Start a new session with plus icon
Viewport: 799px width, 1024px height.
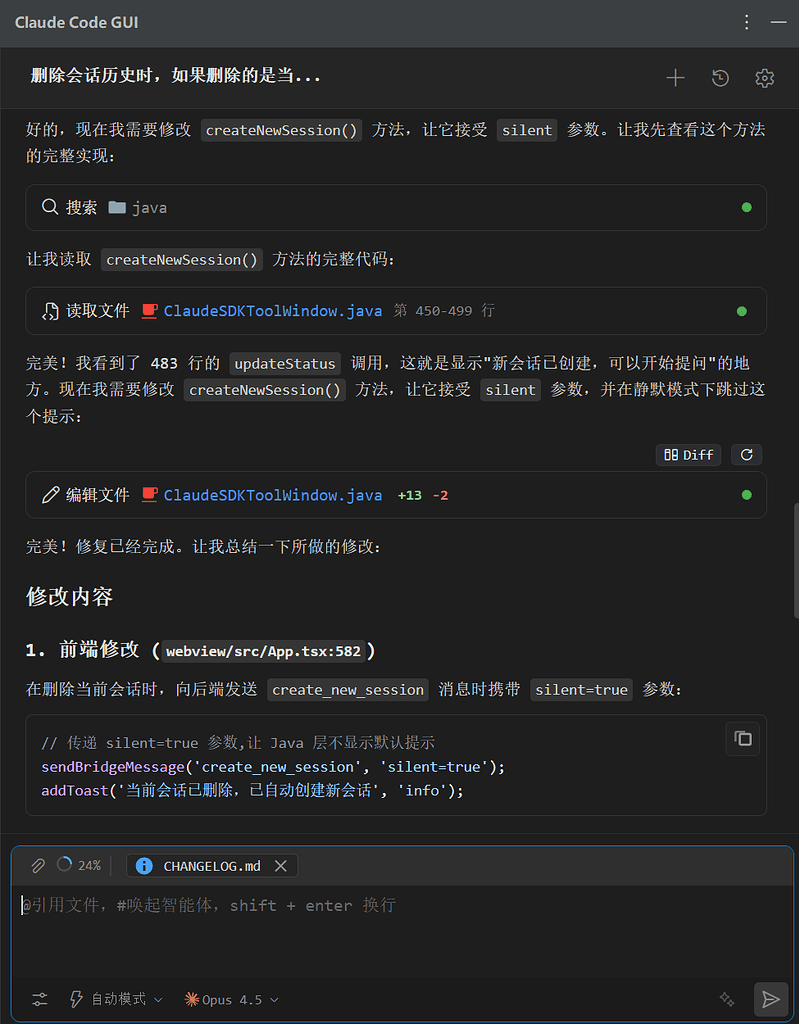675,78
